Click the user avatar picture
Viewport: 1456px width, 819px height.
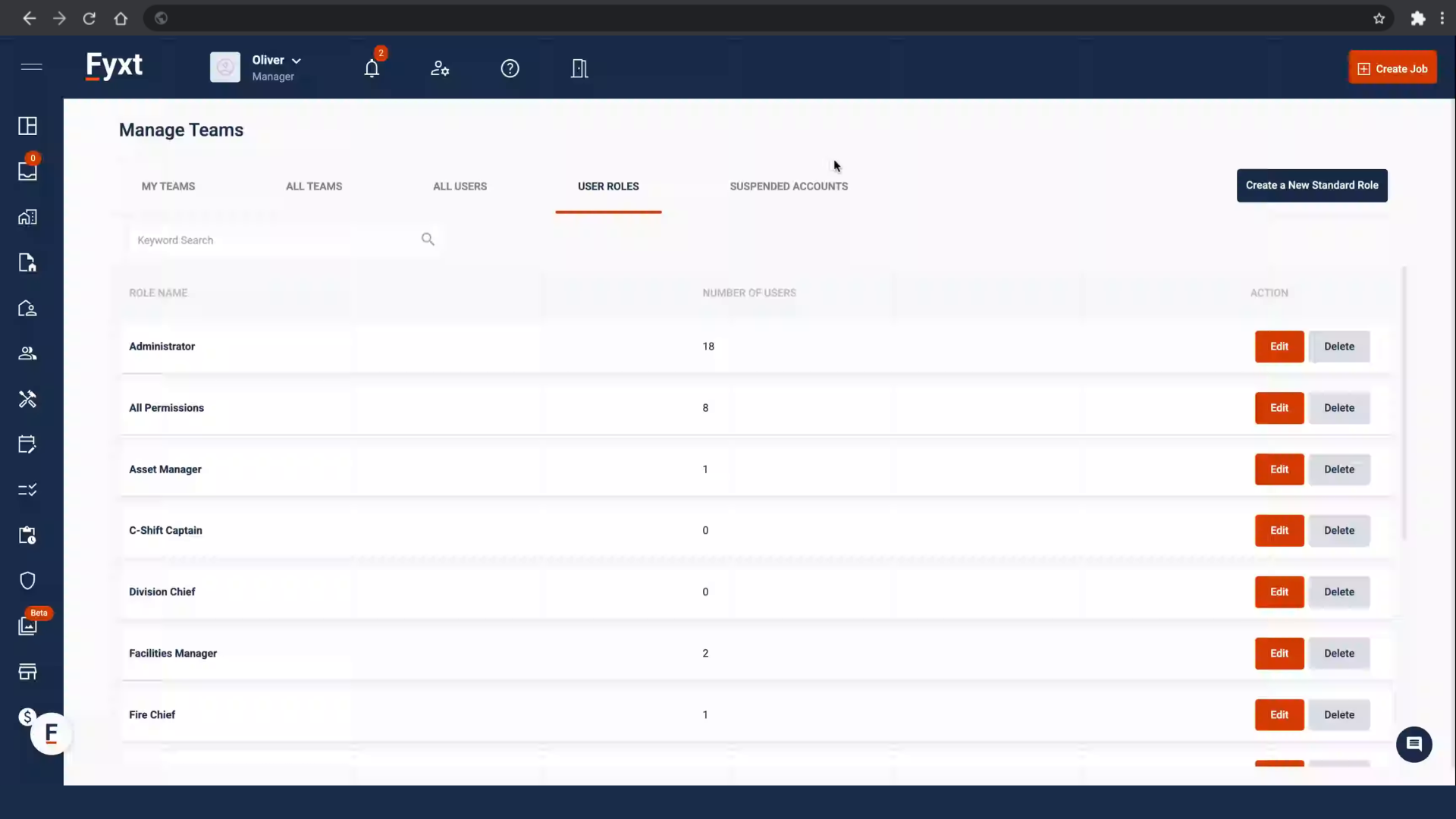pos(225,67)
